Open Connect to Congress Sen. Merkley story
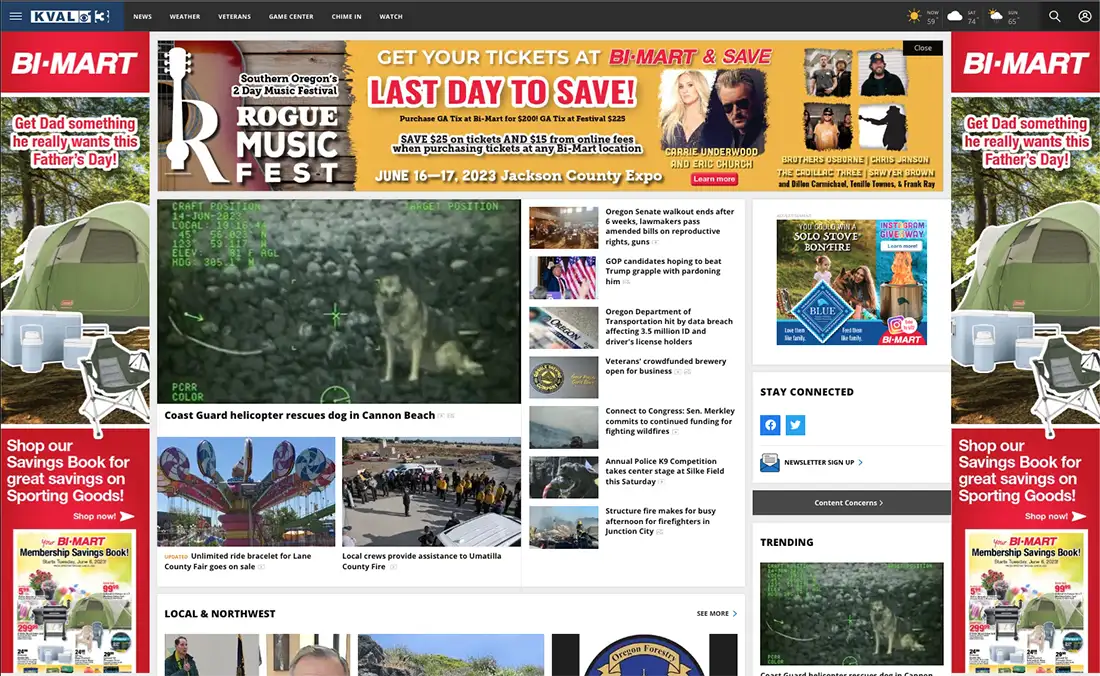Screen dimensions: 1100x676 [x=670, y=421]
